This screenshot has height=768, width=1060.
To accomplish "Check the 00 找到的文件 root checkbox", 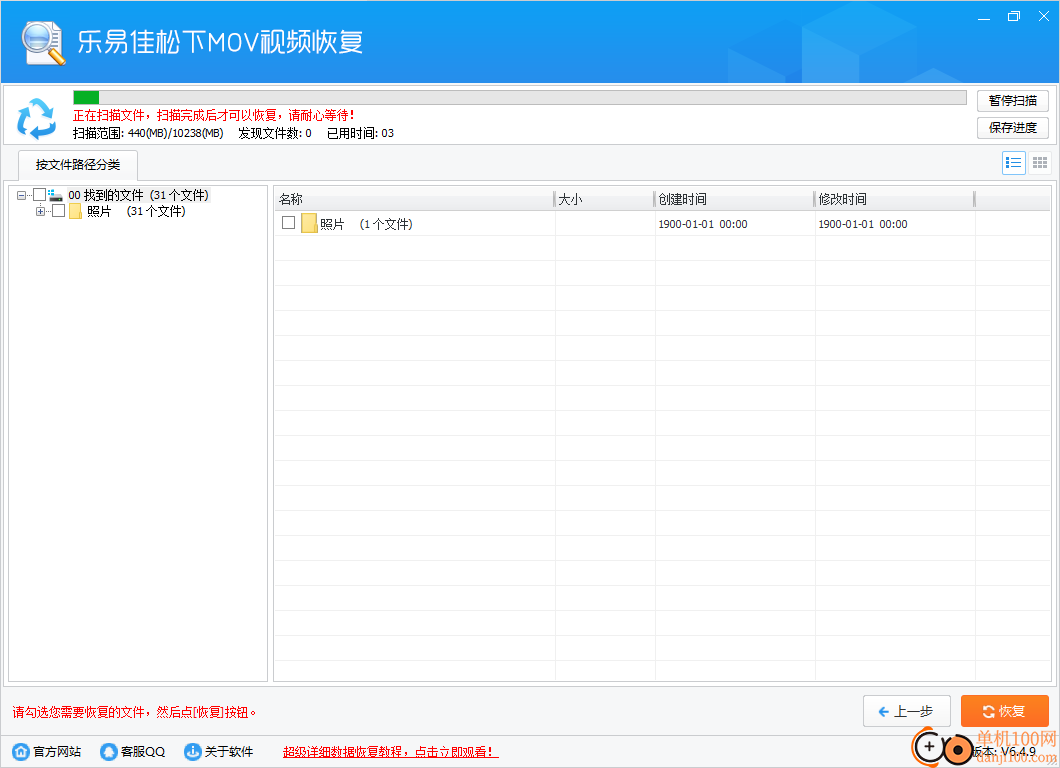I will (39, 195).
